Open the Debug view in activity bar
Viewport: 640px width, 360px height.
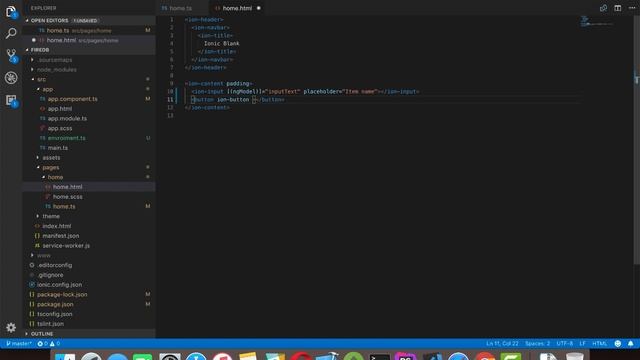click(11, 78)
